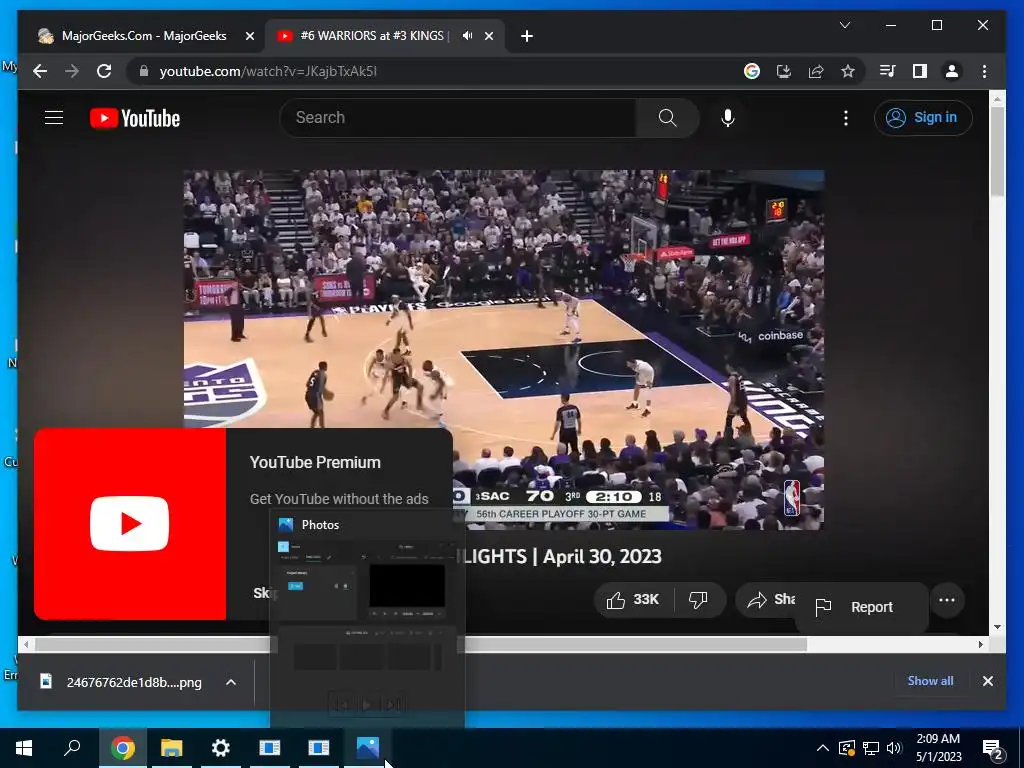
Task: Sign in to YouTube
Action: tap(923, 118)
